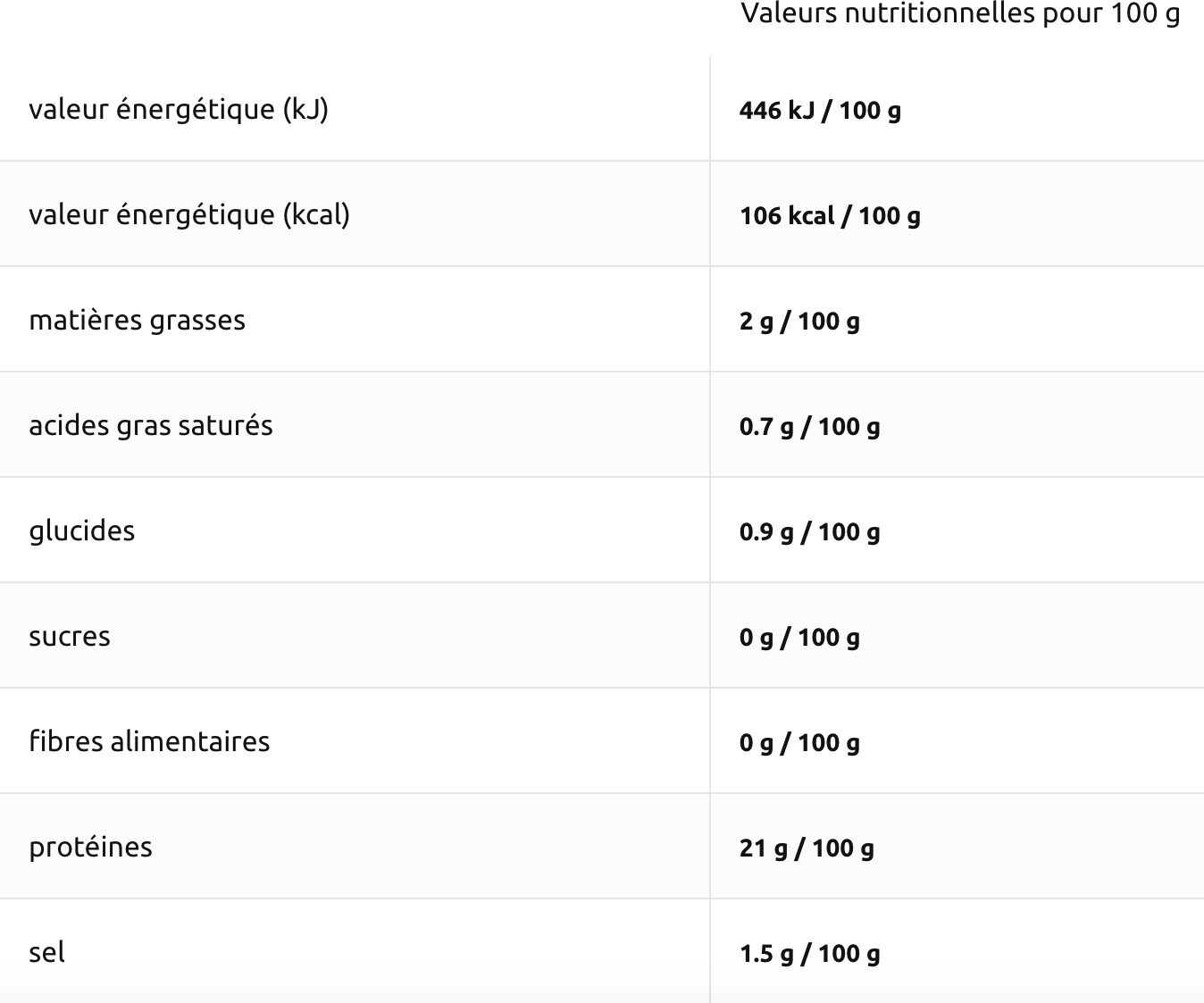
Task: Click the 'Valeurs nutritionnelles pour 100 g' header
Action: (959, 14)
